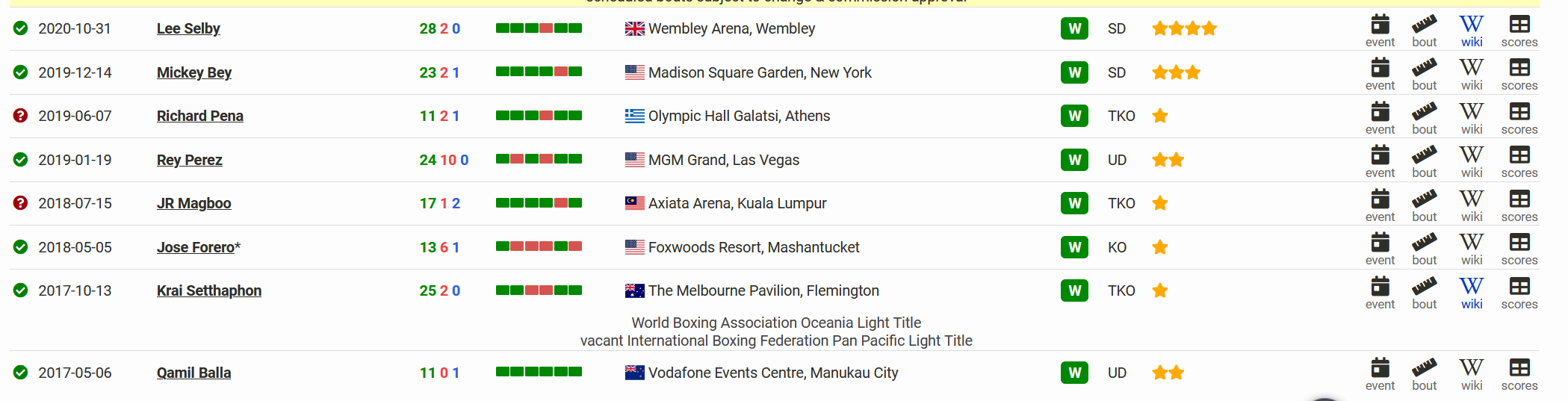The image size is (1568, 401).
Task: Open wiki icon in Lee Selby row
Action: 1472,31
